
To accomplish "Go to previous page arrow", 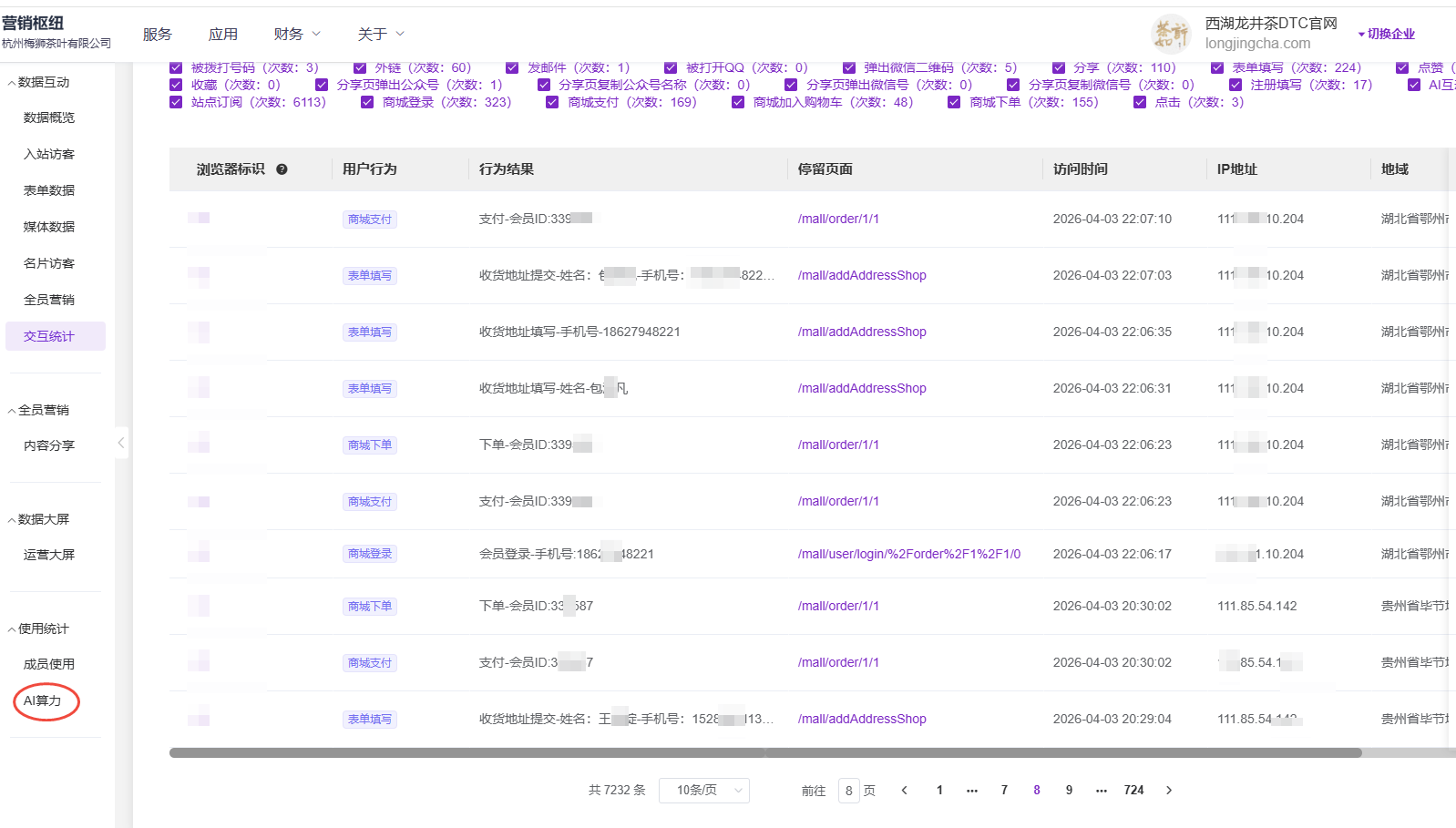I will (x=904, y=791).
